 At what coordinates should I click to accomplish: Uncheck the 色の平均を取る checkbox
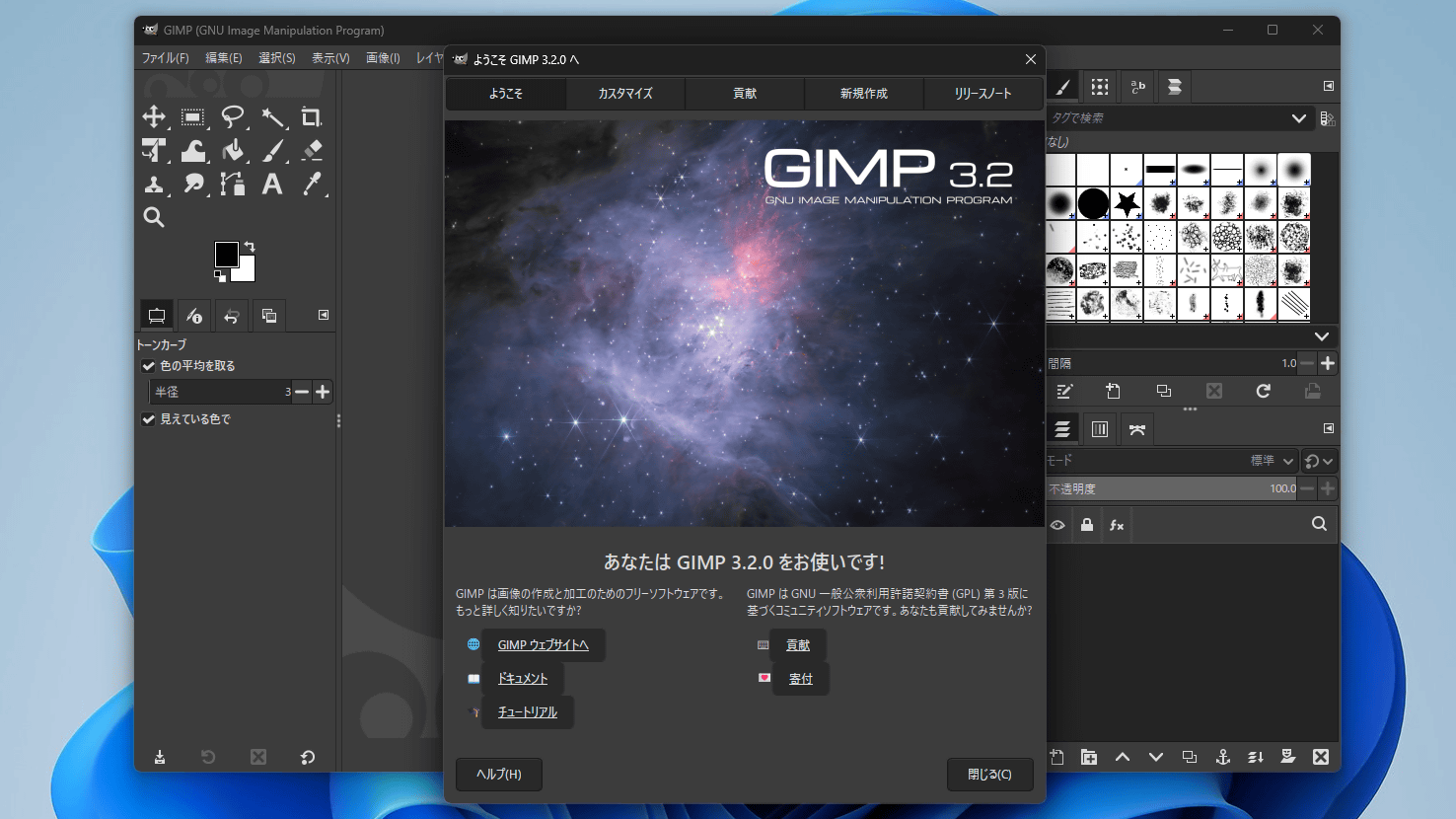pyautogui.click(x=149, y=366)
